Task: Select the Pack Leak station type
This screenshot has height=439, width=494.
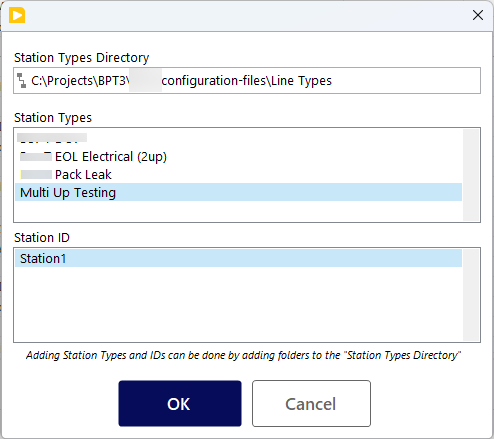Action: point(238,174)
